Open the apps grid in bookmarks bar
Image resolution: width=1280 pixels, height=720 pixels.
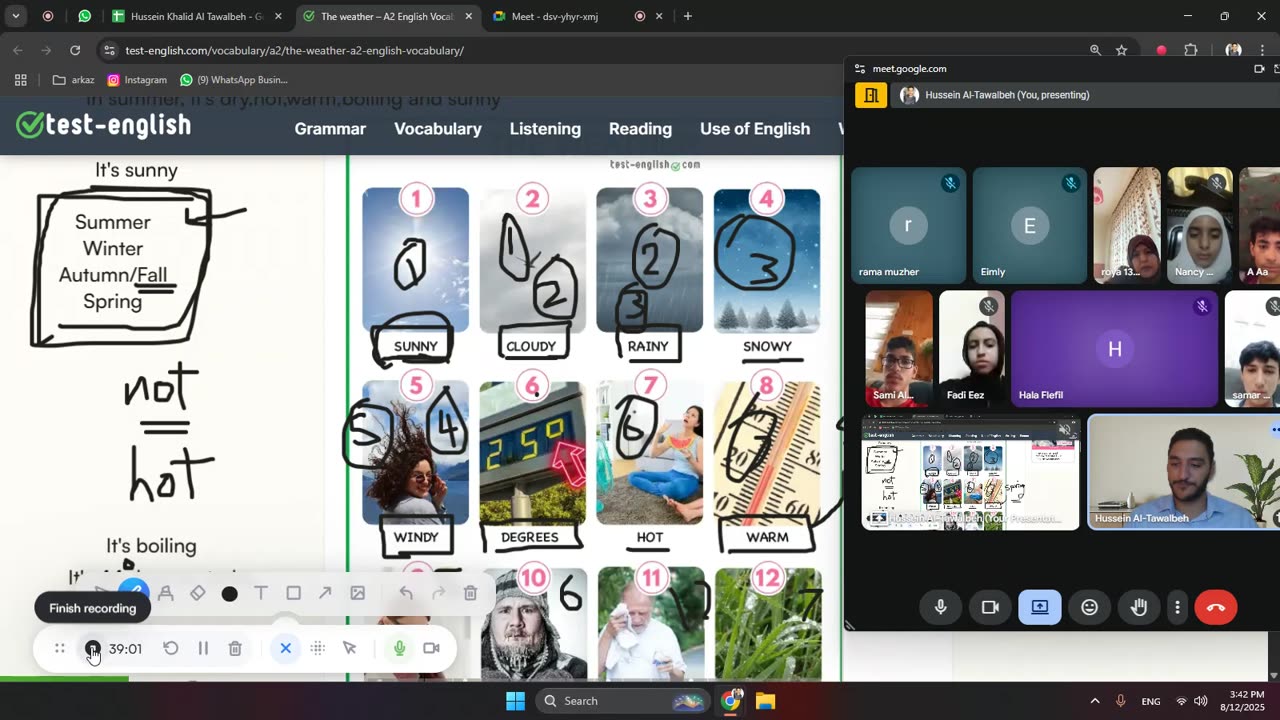[x=20, y=80]
